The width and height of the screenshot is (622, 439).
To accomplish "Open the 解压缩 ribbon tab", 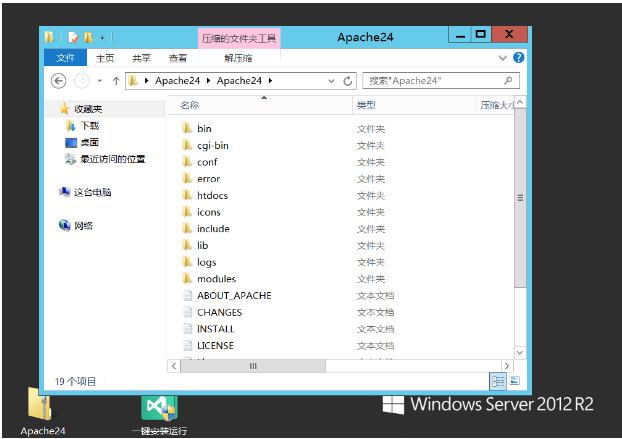I will tap(238, 58).
